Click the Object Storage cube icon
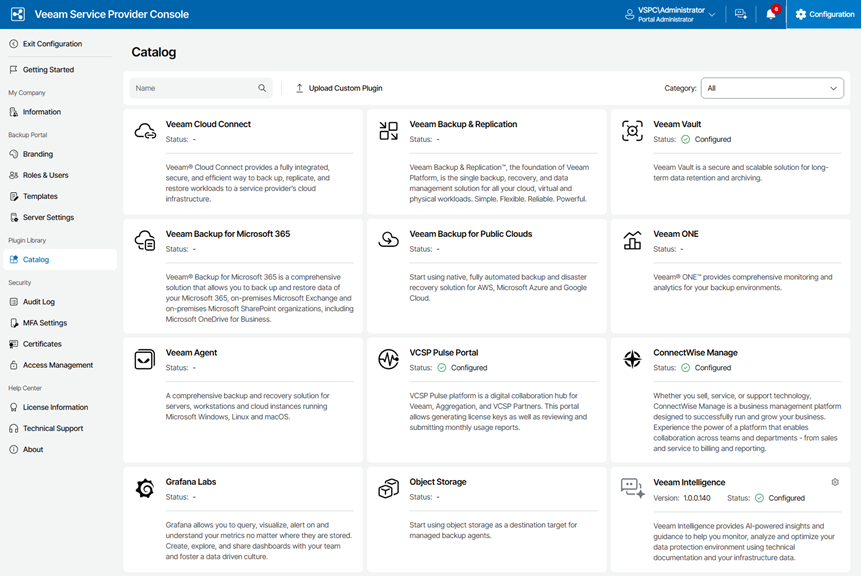The image size is (862, 576). [x=389, y=488]
